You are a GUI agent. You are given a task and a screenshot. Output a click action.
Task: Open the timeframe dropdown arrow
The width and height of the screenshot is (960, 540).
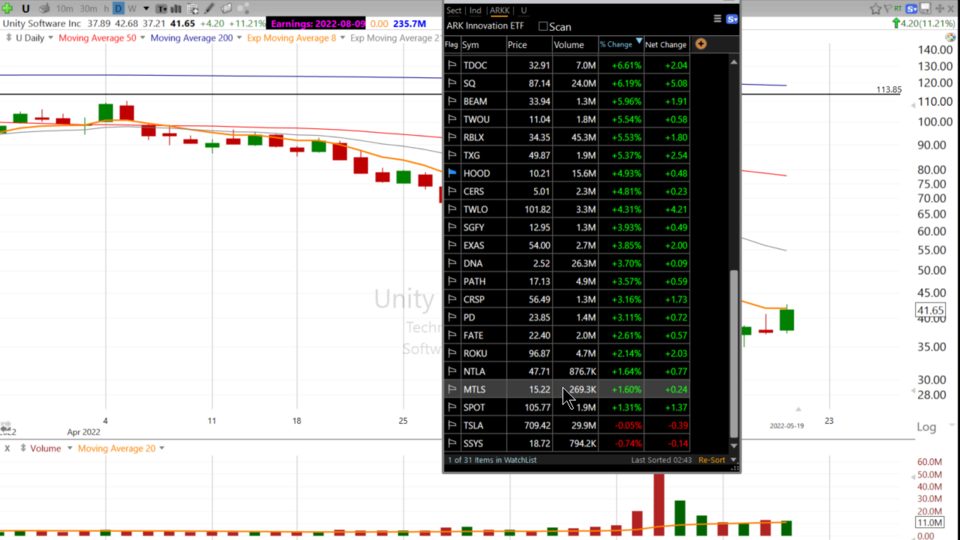(x=146, y=9)
